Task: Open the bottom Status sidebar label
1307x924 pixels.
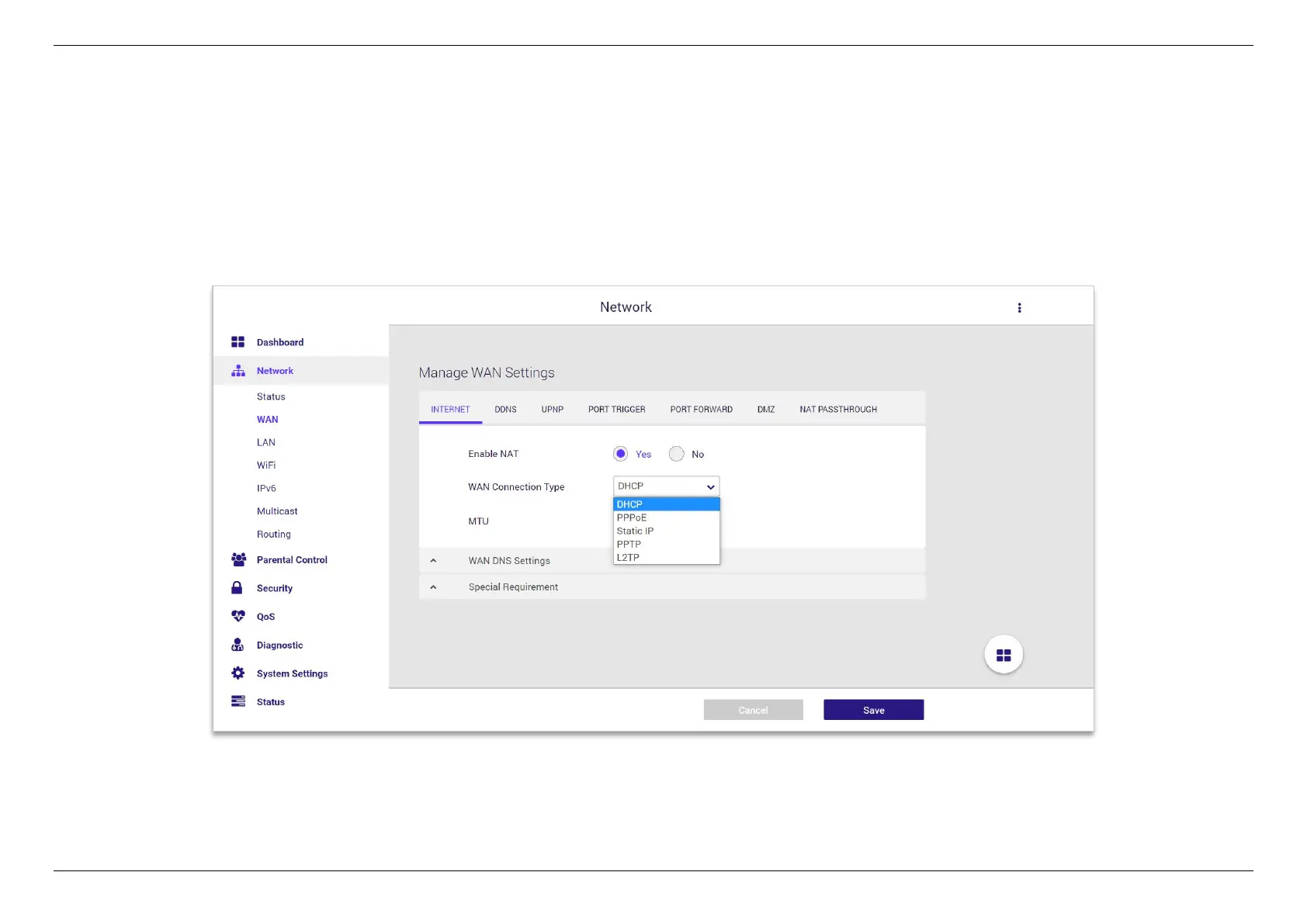Action: click(x=271, y=702)
